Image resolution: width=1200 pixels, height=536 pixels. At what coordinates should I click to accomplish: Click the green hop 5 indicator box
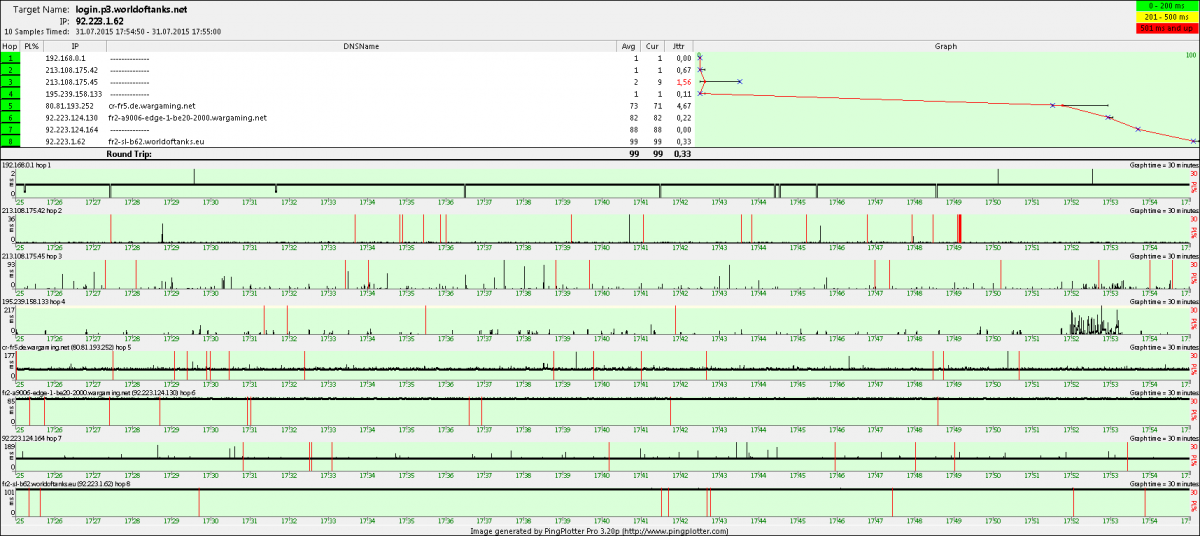9,105
